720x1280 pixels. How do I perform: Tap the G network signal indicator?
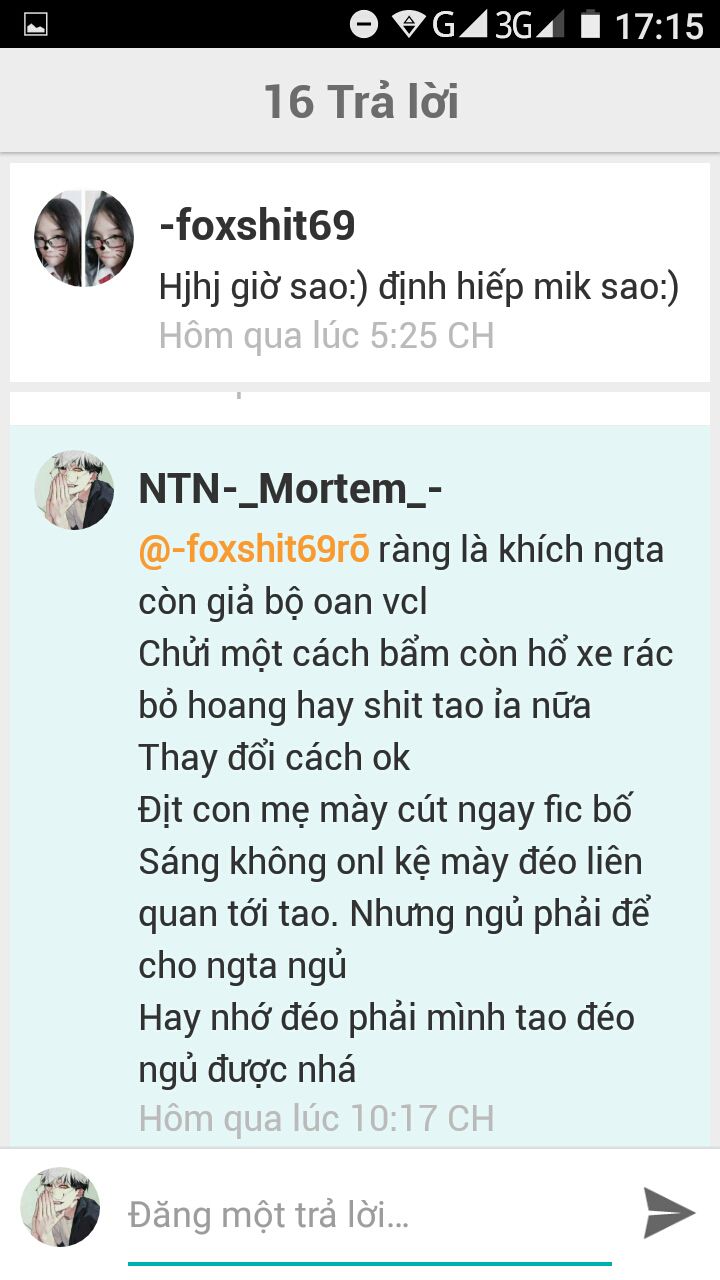click(x=459, y=24)
